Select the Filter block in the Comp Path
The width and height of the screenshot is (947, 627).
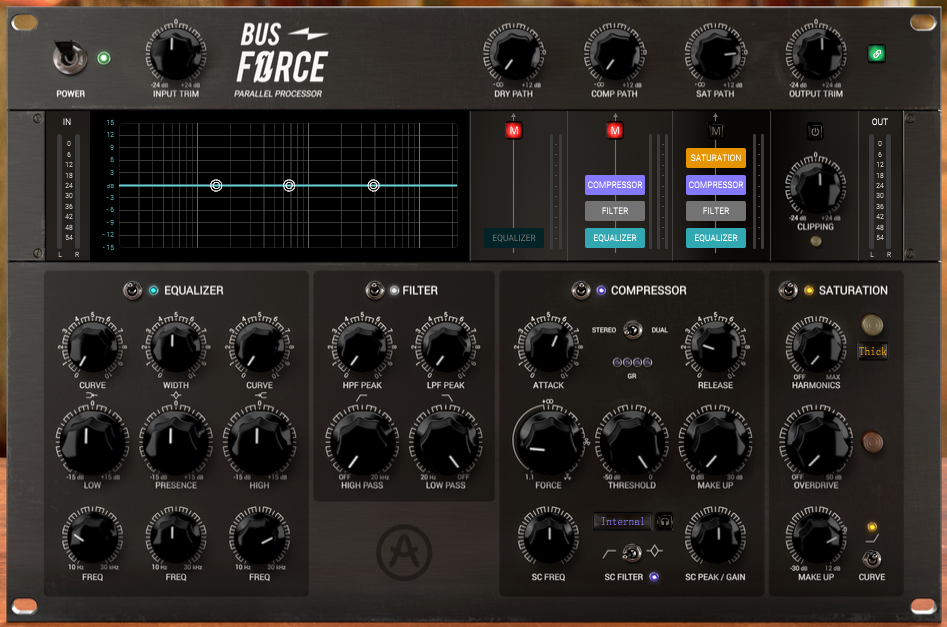click(614, 211)
